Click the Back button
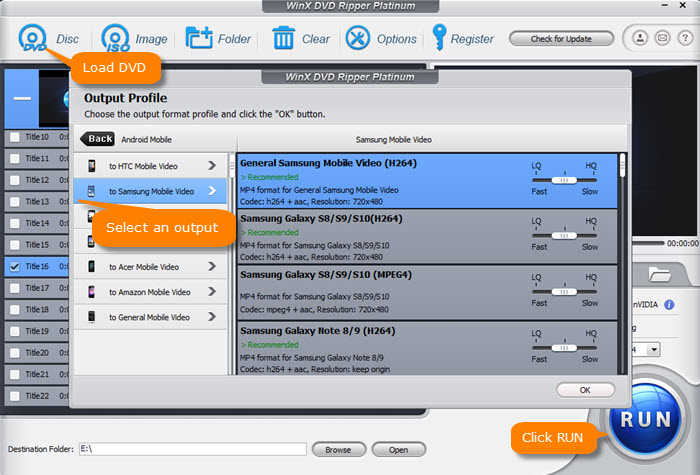 (x=97, y=139)
